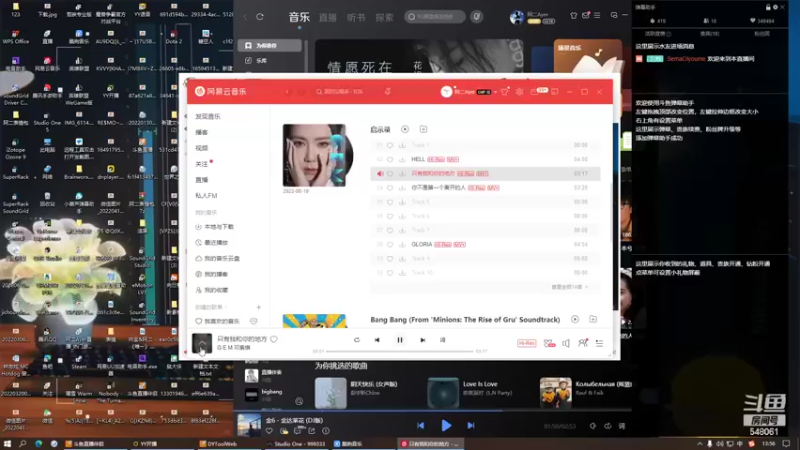Open skin theme shirt icon in NetEase header
Viewport: 800px width, 450px height.
point(505,92)
